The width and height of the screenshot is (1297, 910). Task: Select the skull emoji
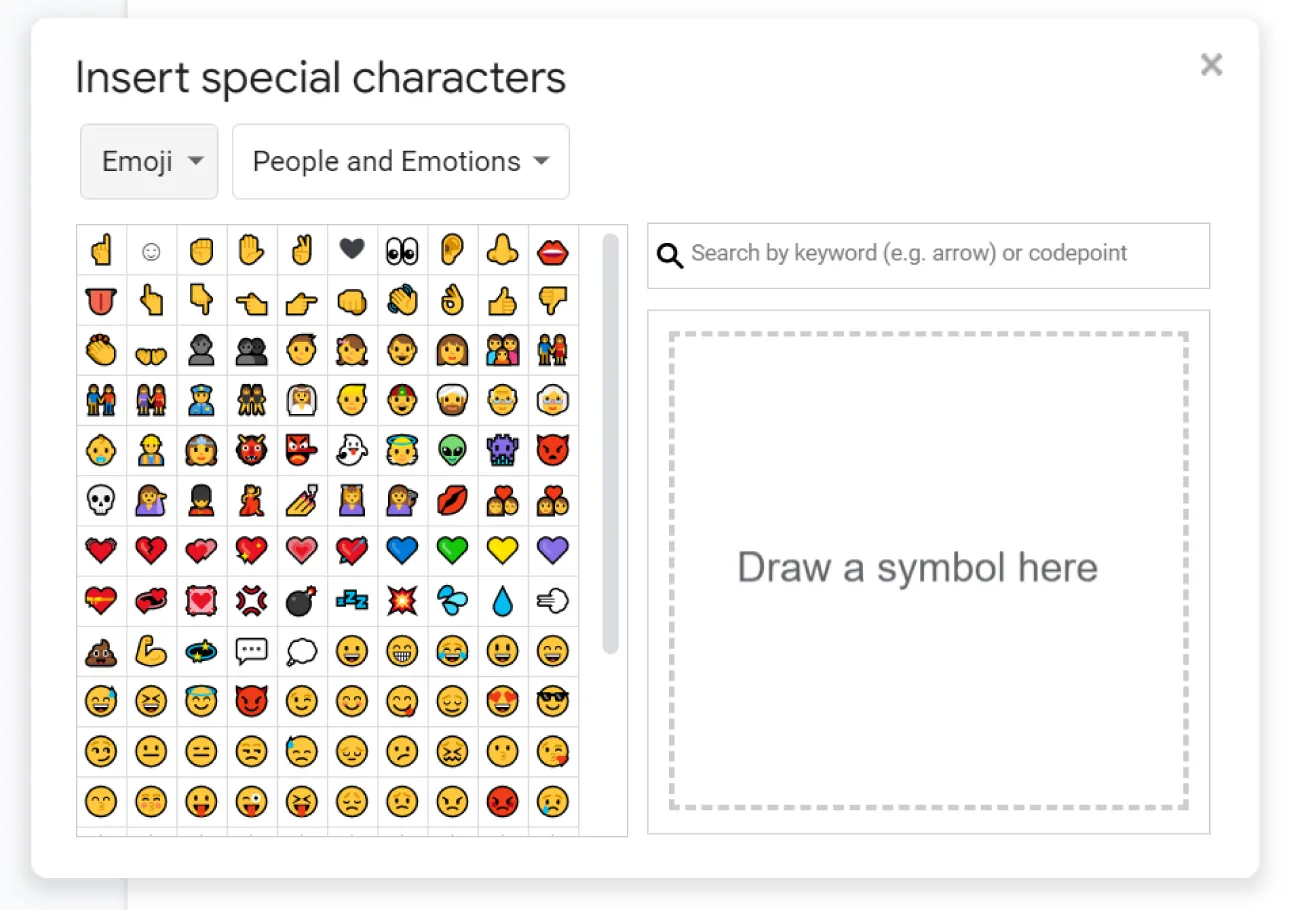coord(101,500)
